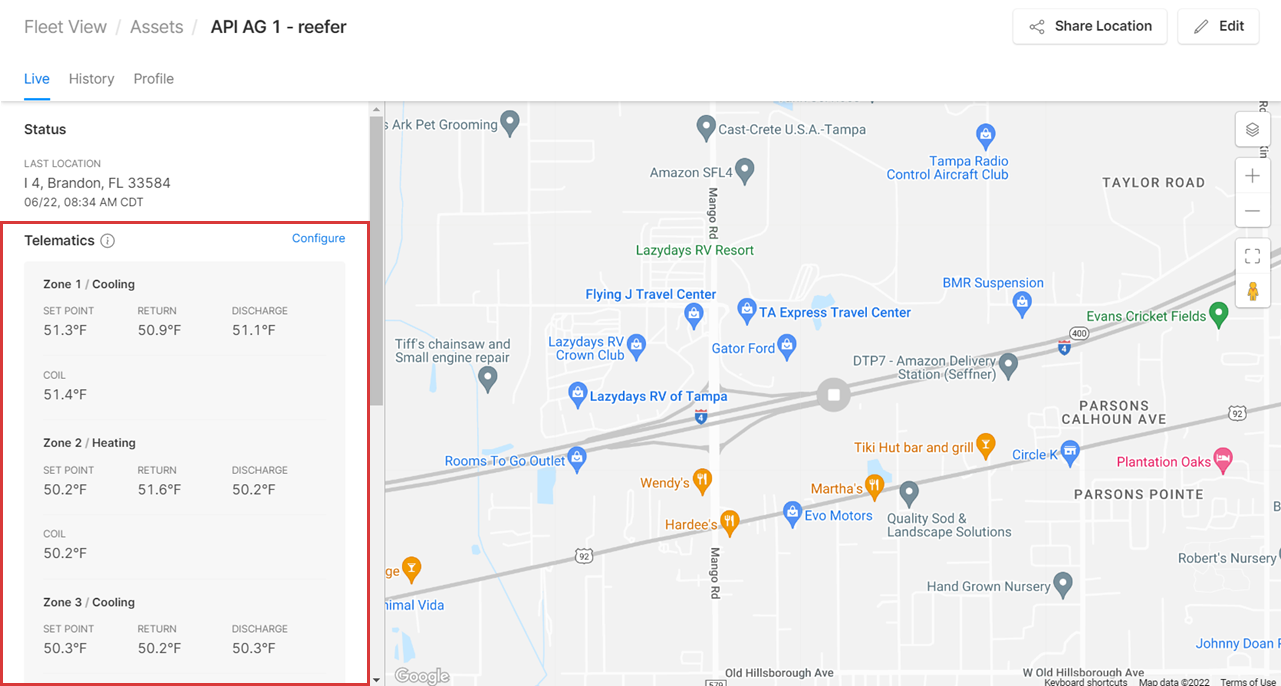Open the Configure telematics link

pyautogui.click(x=318, y=238)
